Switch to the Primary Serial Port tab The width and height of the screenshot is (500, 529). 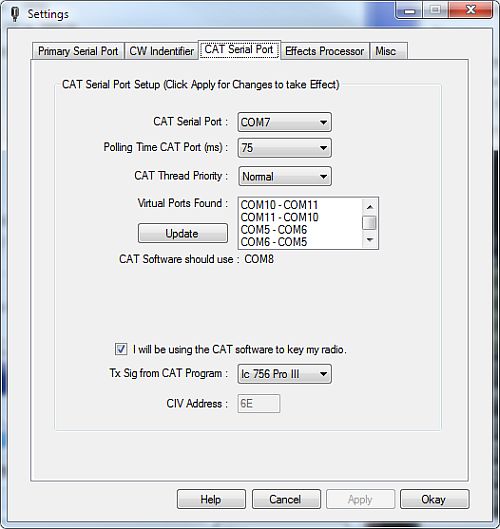pos(78,51)
